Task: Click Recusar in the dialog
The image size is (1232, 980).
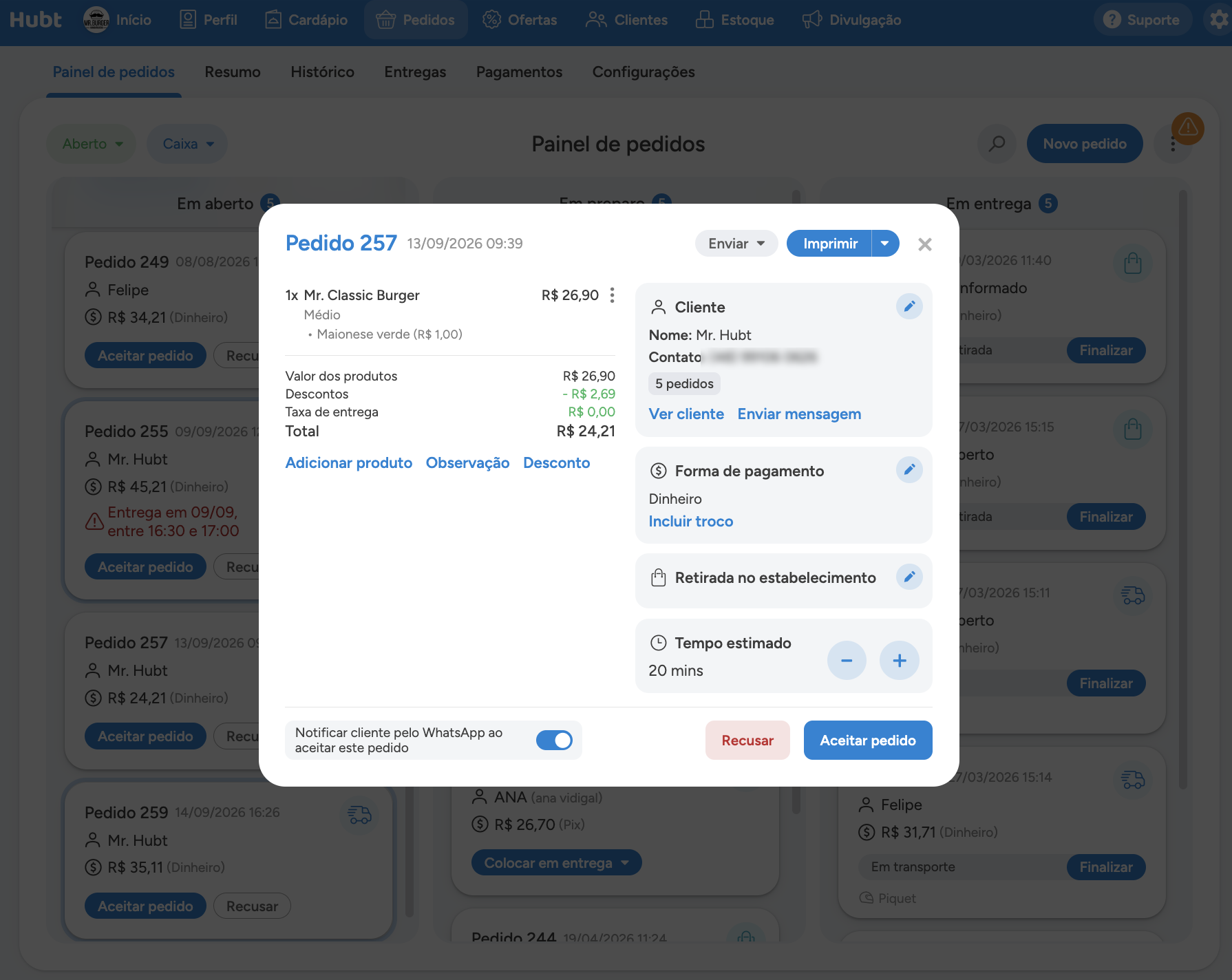Action: pos(747,741)
